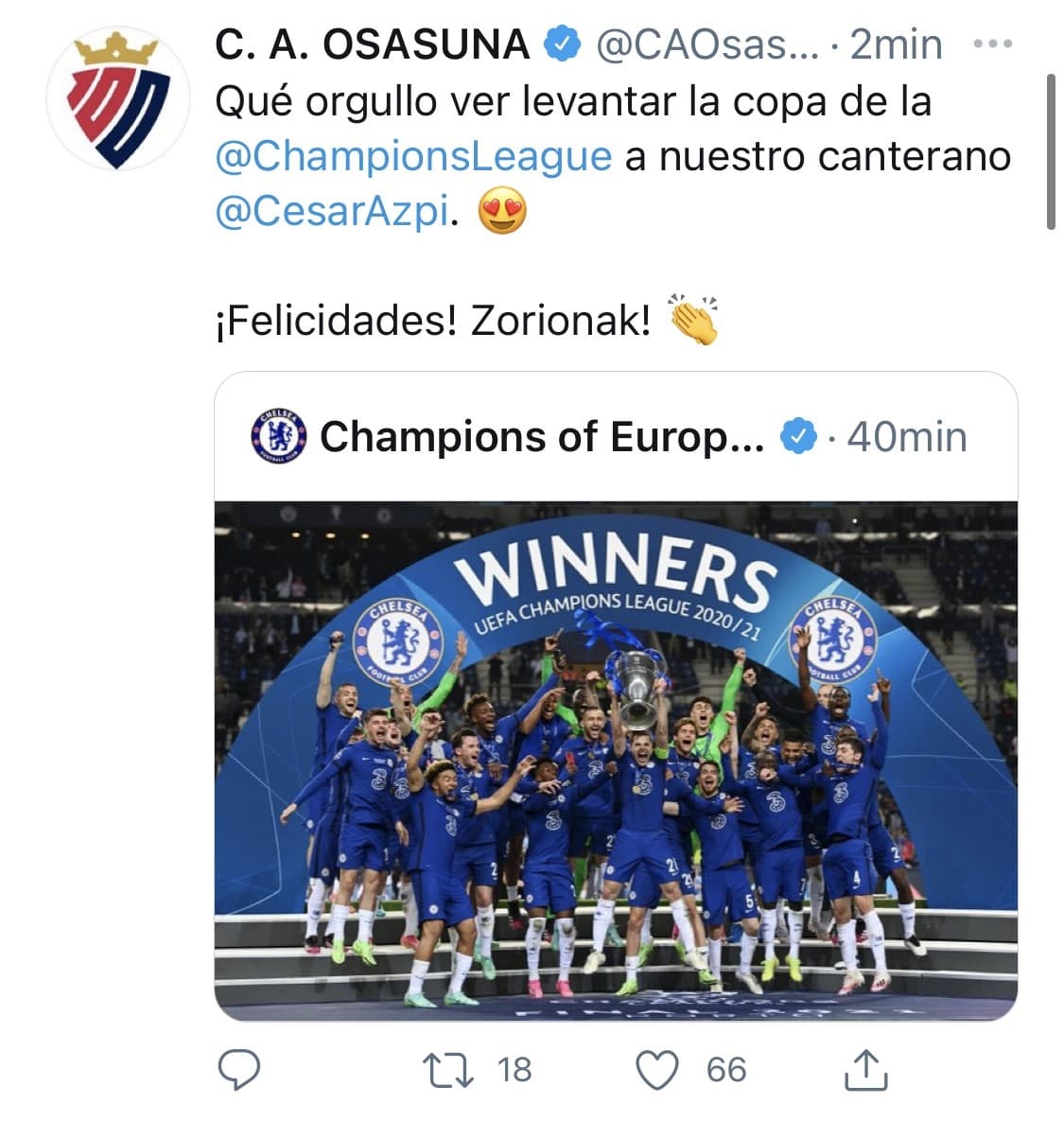Click Osasuna's verified badge checkmark

pos(562,42)
